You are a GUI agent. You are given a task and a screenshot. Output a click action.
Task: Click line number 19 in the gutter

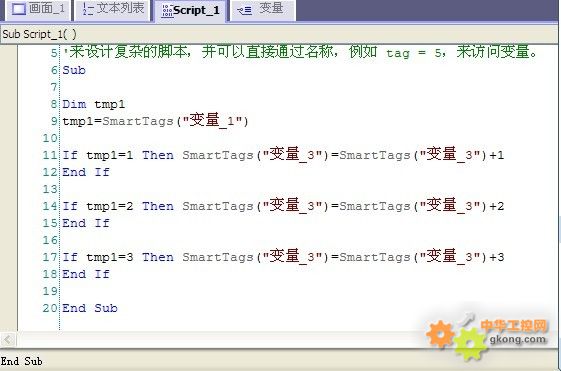tap(50, 291)
